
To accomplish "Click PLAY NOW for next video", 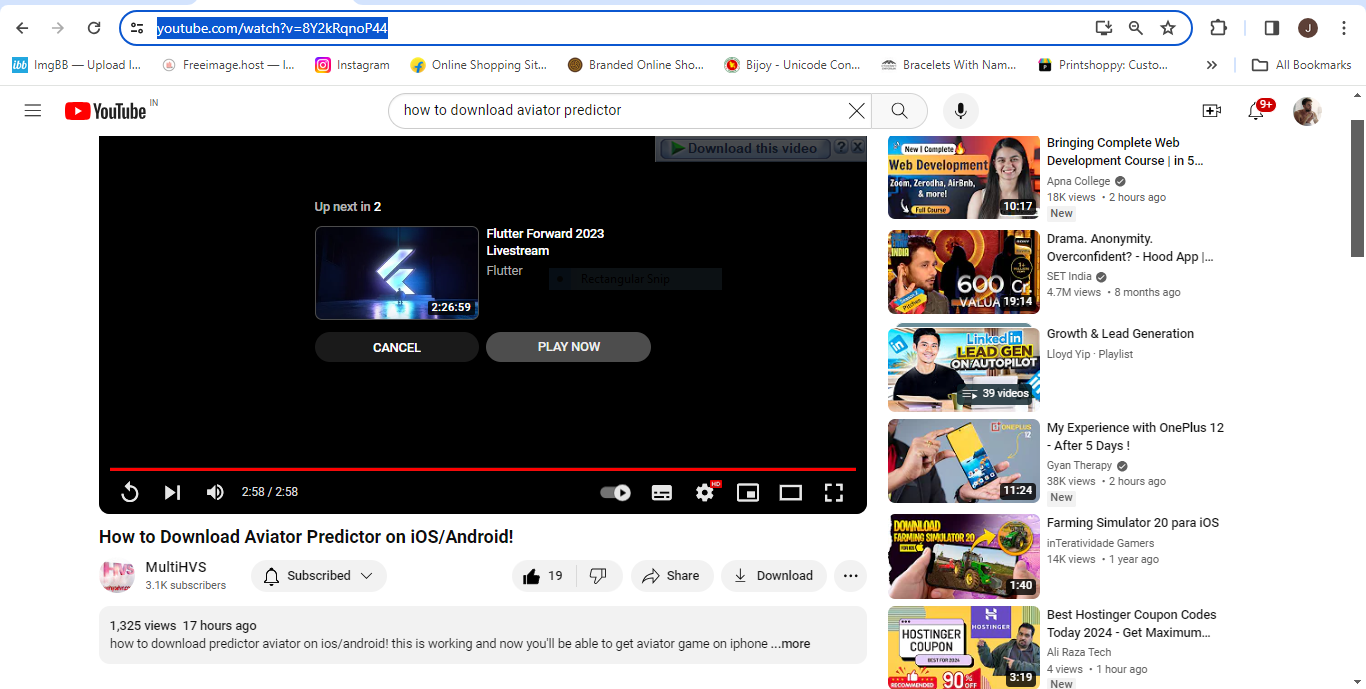I will point(568,347).
